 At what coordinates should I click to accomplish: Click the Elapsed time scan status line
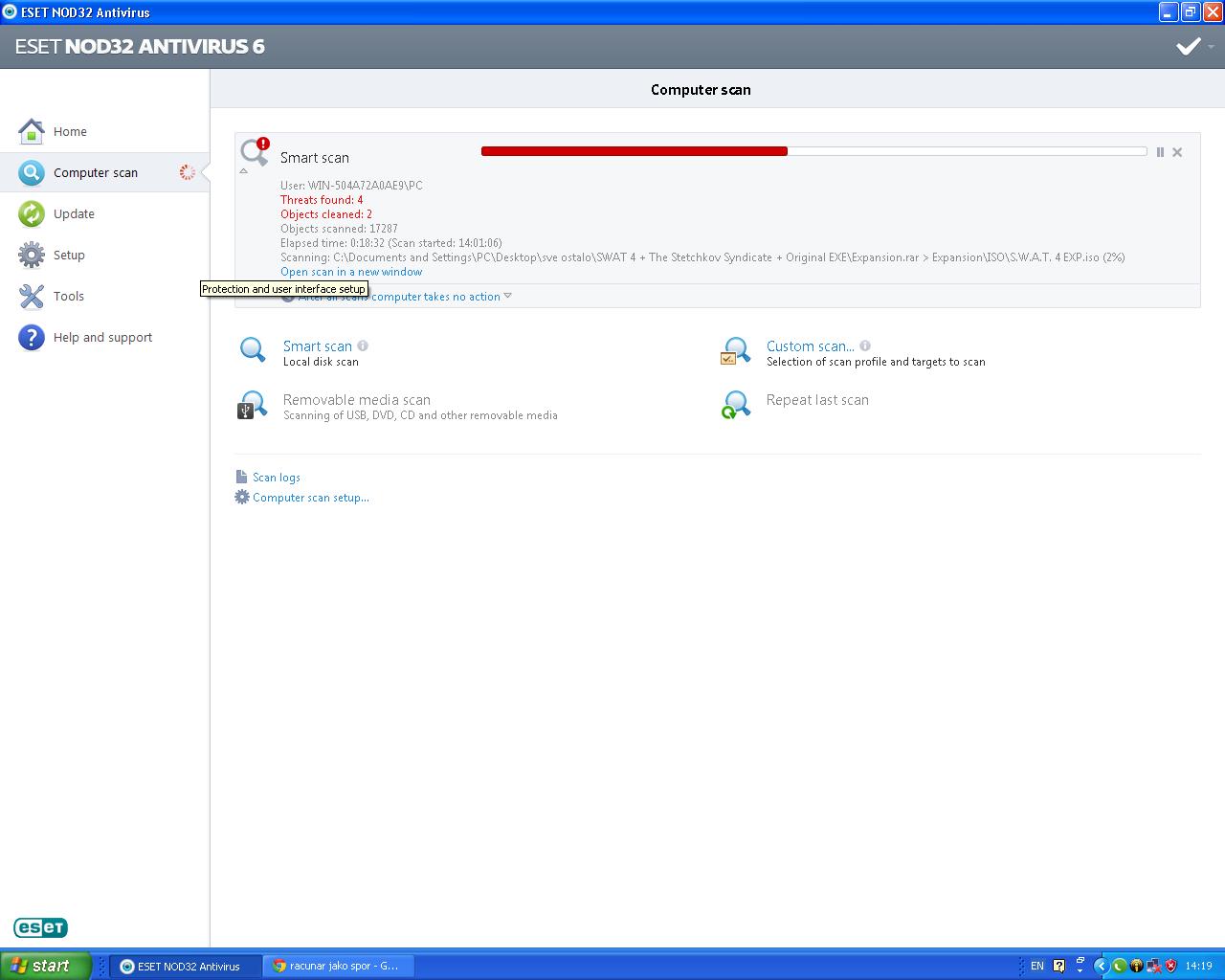click(x=391, y=243)
